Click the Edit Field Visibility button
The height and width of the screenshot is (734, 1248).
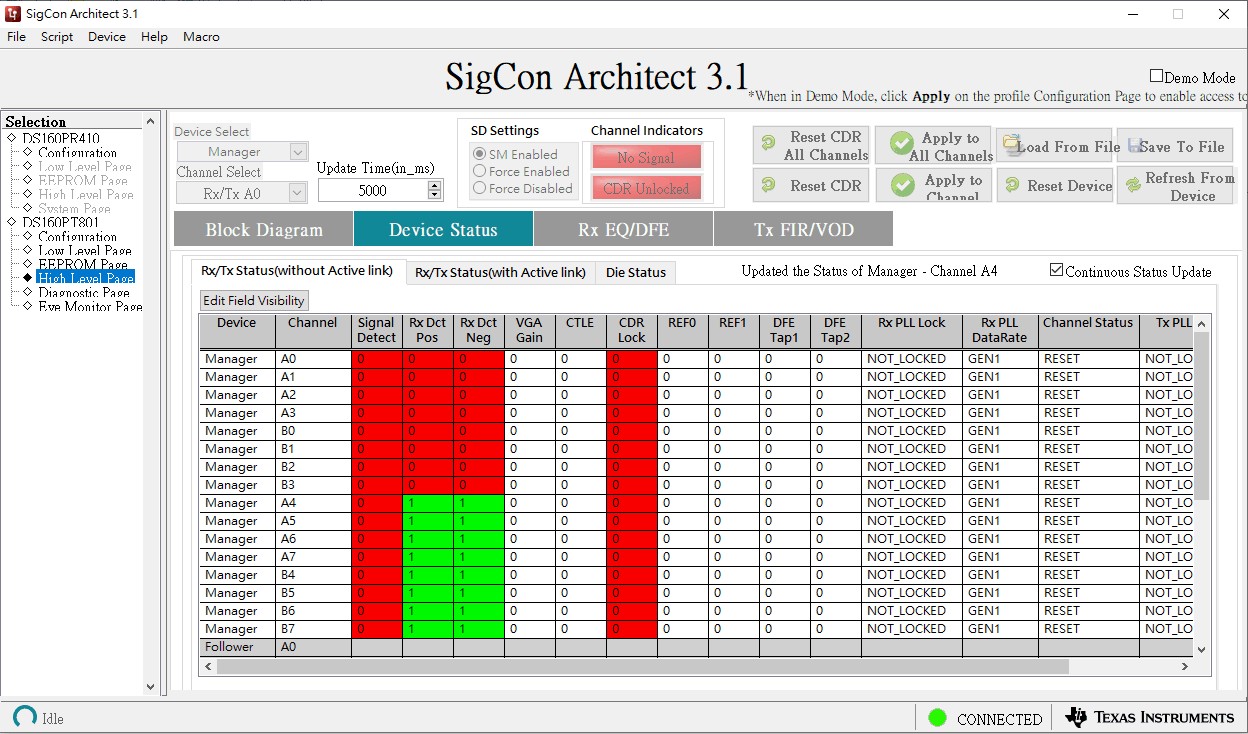click(x=255, y=301)
